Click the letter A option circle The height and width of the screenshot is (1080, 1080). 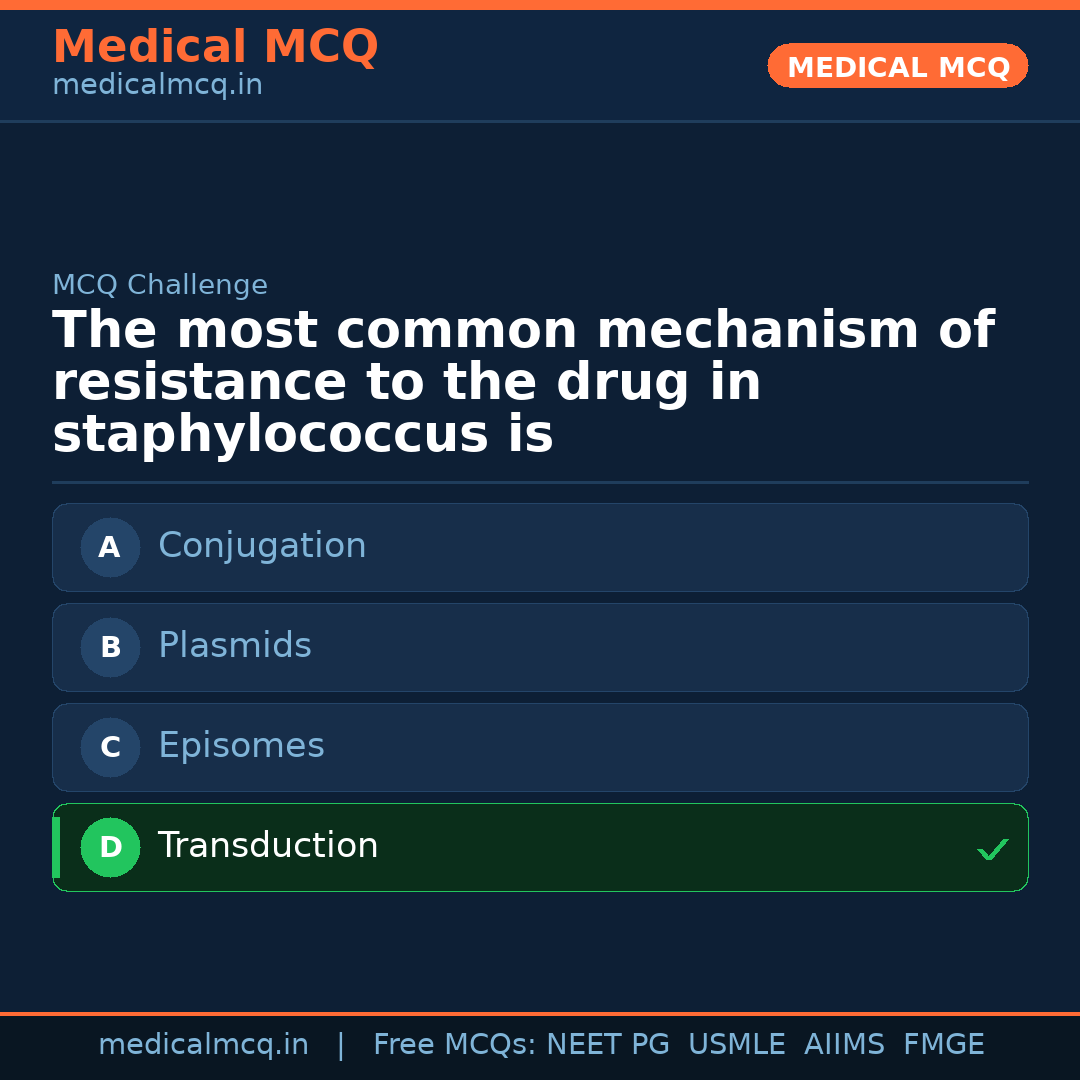click(110, 547)
